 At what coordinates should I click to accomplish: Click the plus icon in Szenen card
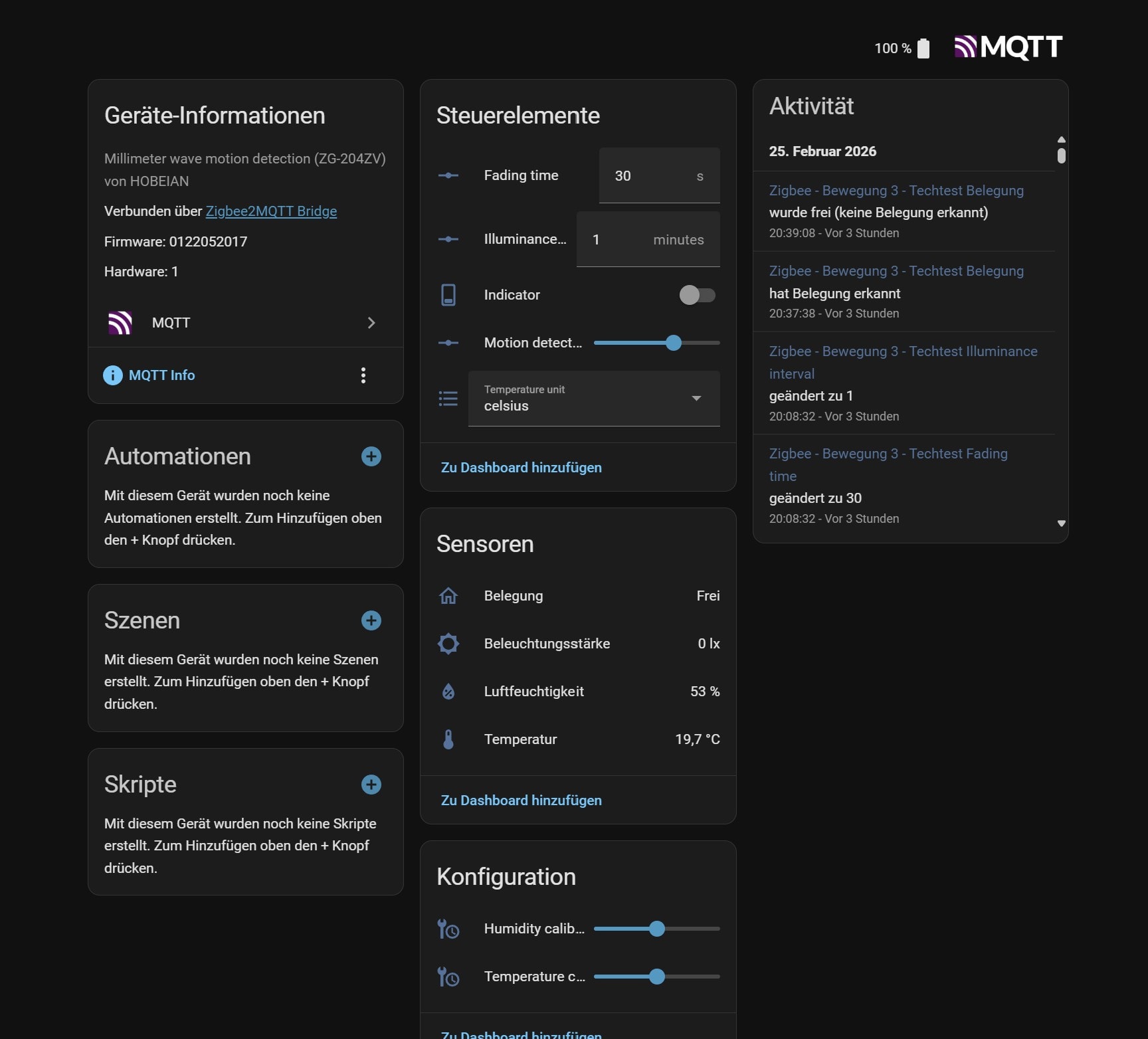tap(371, 620)
